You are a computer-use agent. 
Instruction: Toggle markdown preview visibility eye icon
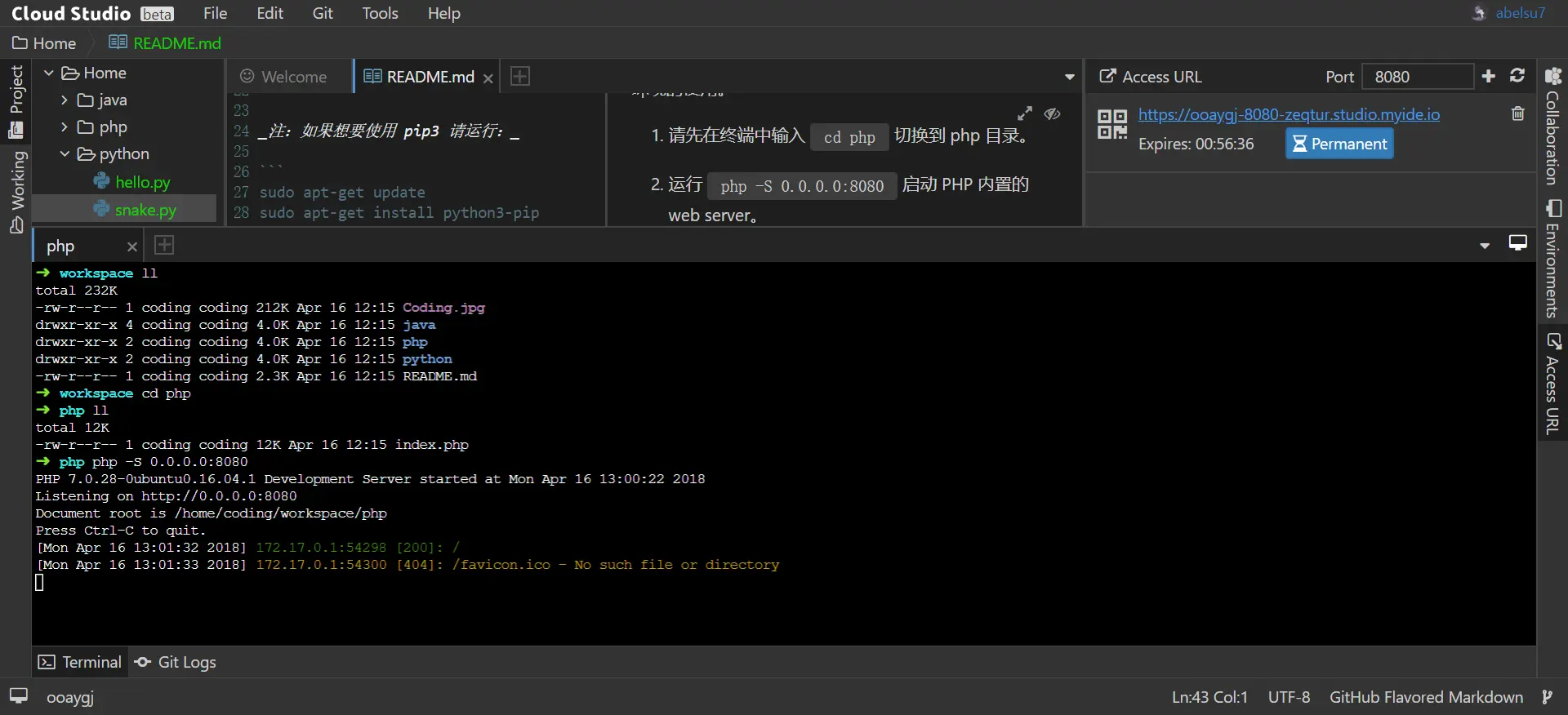[x=1052, y=113]
